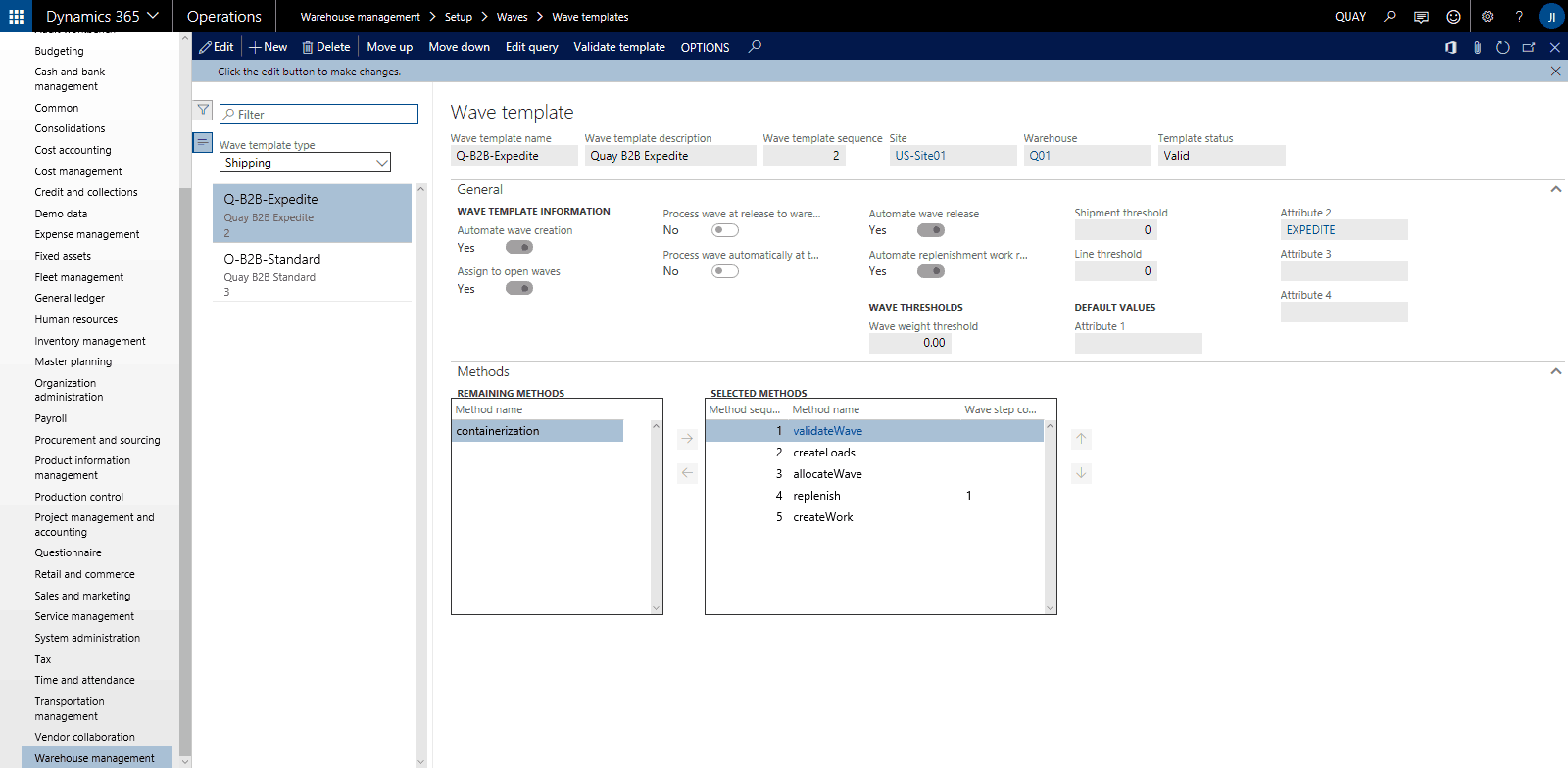Screen dimensions: 1568x768
Task: Select containerization in remaining methods
Action: [x=537, y=431]
